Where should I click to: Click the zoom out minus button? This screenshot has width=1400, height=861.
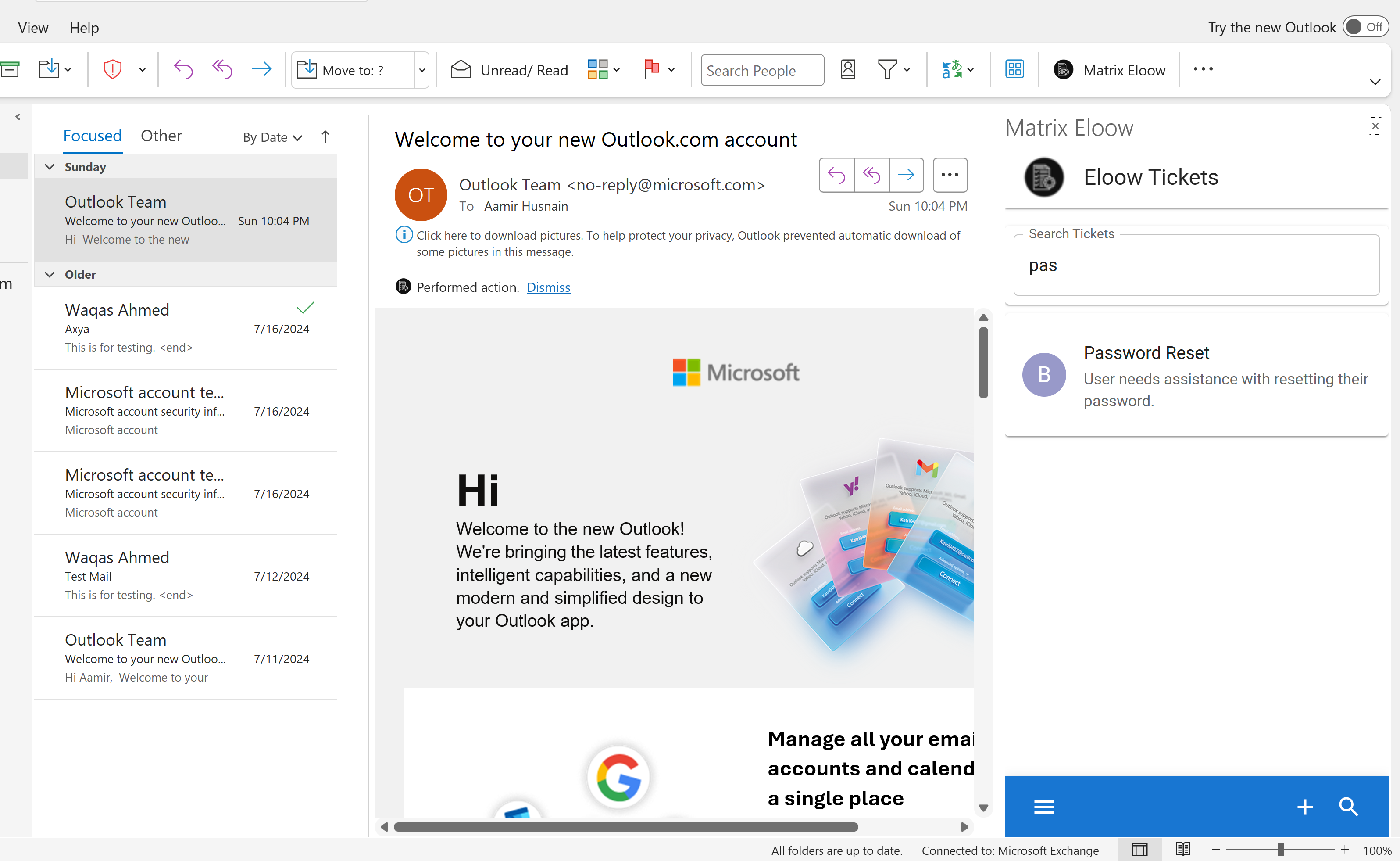(1216, 850)
